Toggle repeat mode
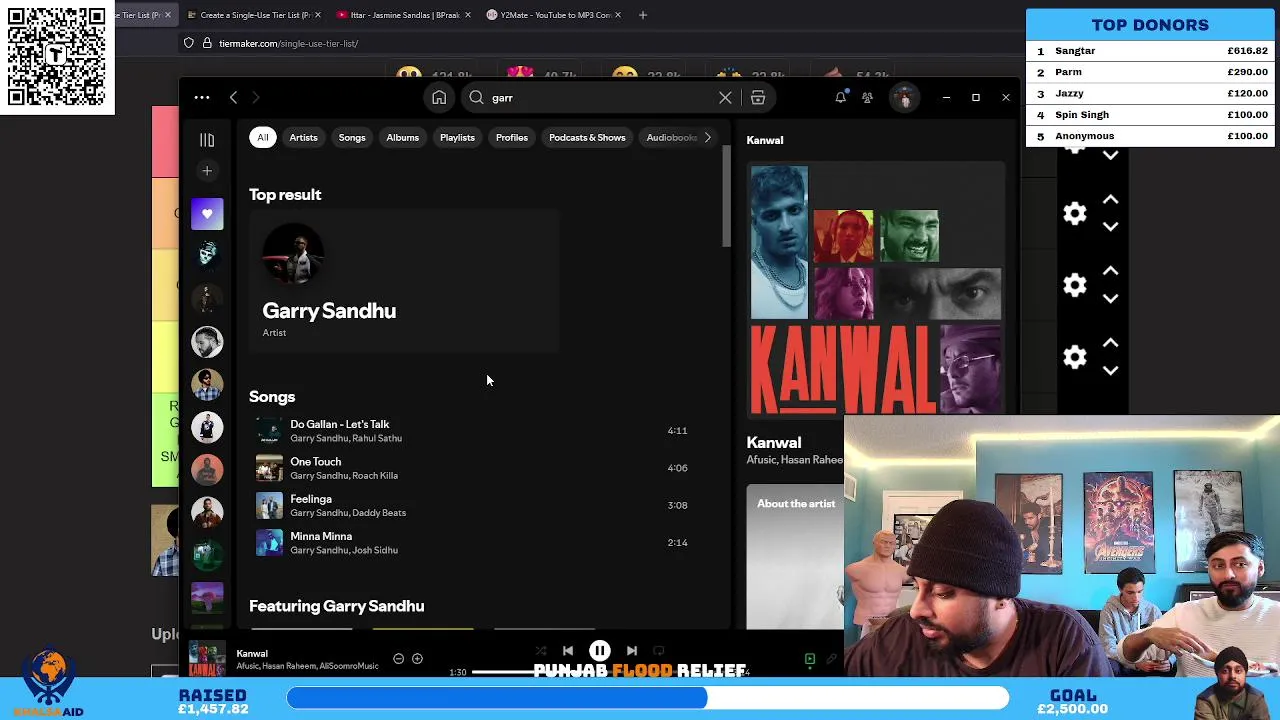 coord(659,651)
